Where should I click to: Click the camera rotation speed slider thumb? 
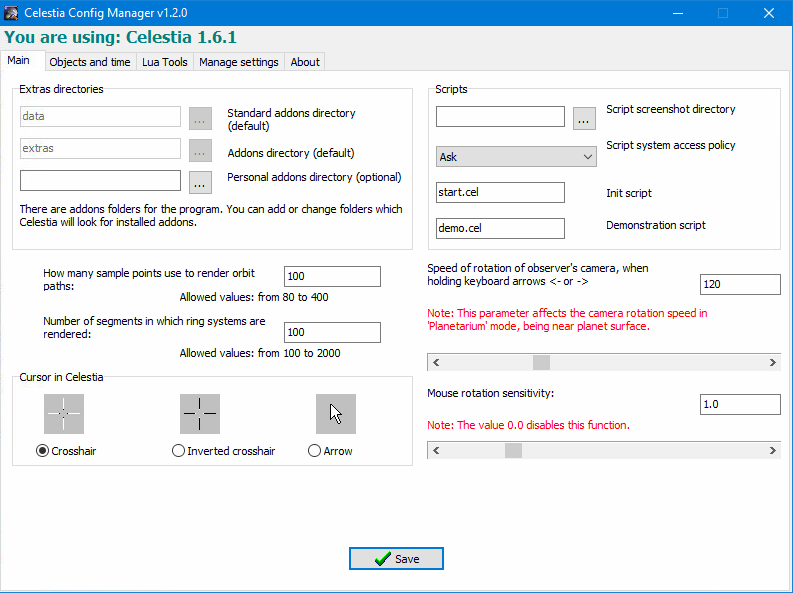[541, 362]
